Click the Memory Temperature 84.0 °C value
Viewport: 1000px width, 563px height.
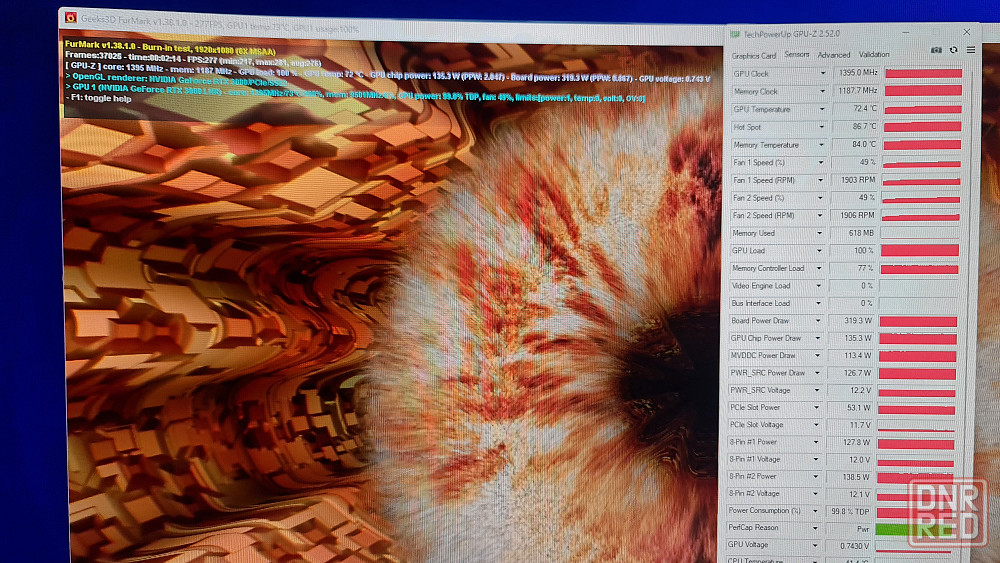[x=856, y=145]
